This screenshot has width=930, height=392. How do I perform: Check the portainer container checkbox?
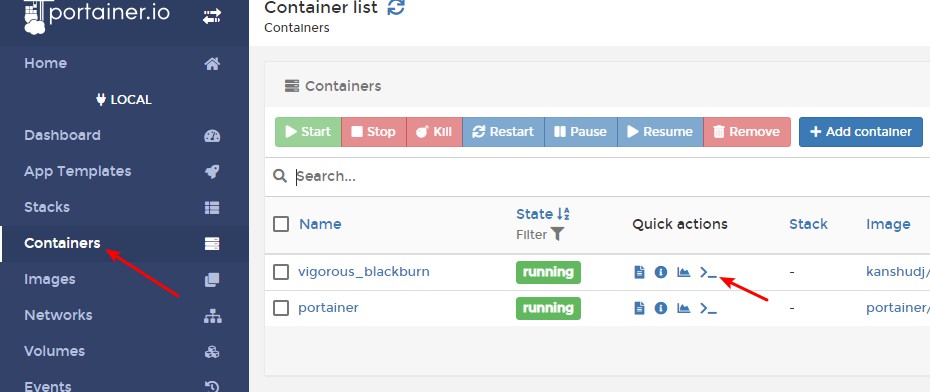tap(281, 308)
